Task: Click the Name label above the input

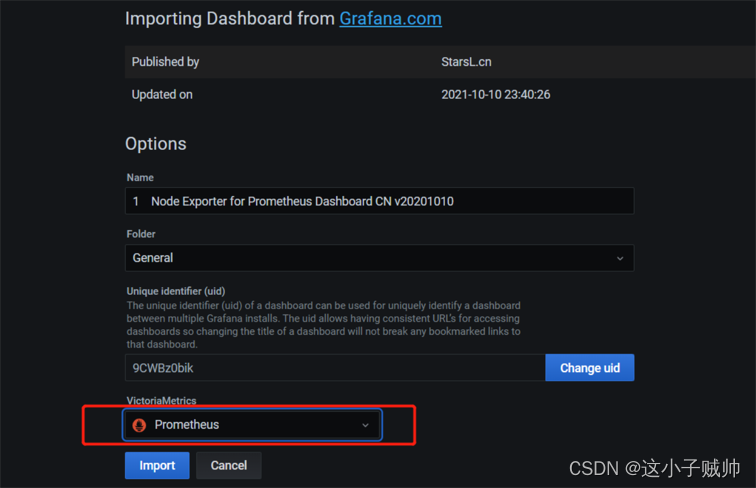Action: pos(140,177)
